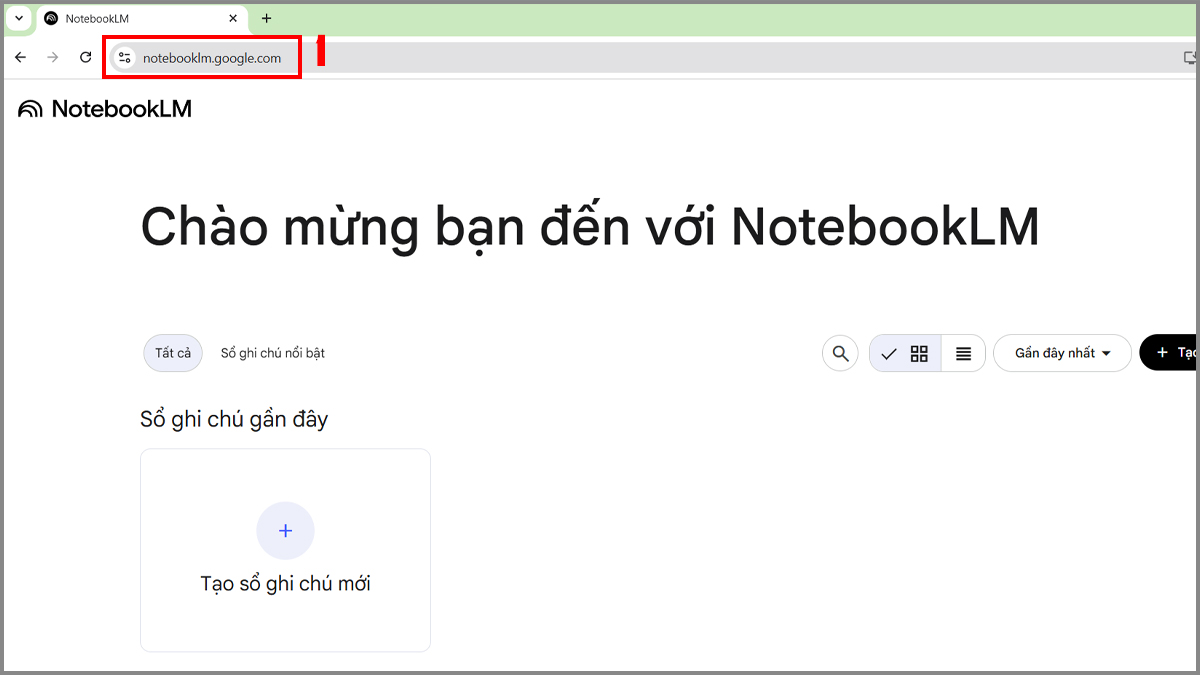Image resolution: width=1200 pixels, height=675 pixels.
Task: Click the 'Sổ ghi chú gần đây' heading
Action: (234, 419)
